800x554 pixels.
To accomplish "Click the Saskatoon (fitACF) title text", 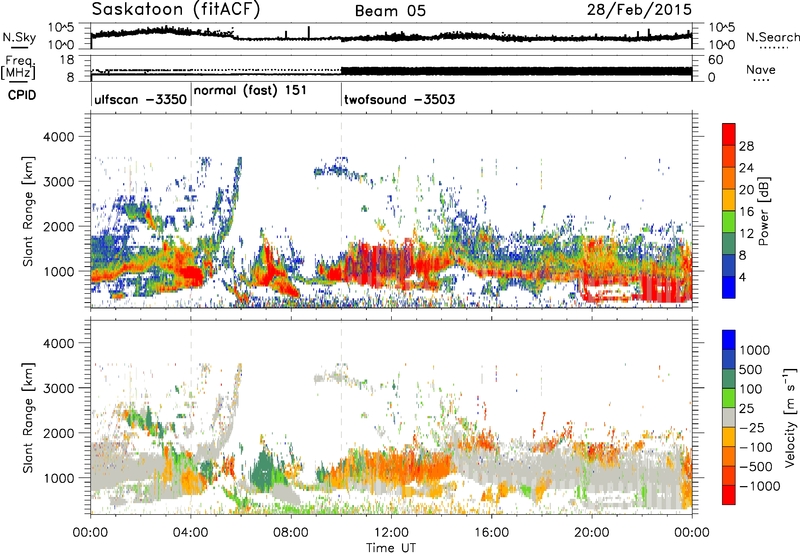I will pos(175,10).
